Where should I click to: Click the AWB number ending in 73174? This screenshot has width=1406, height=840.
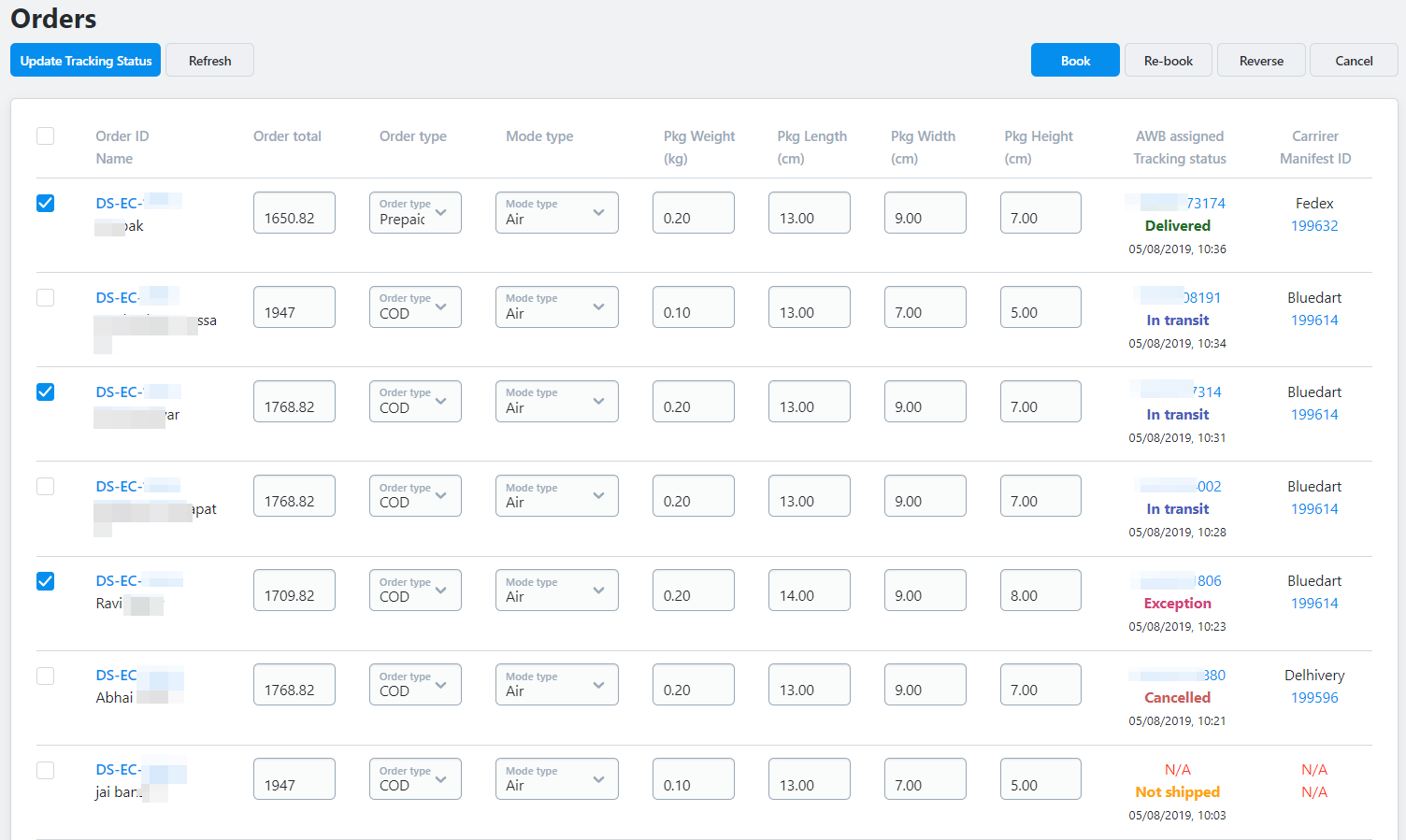(1204, 204)
